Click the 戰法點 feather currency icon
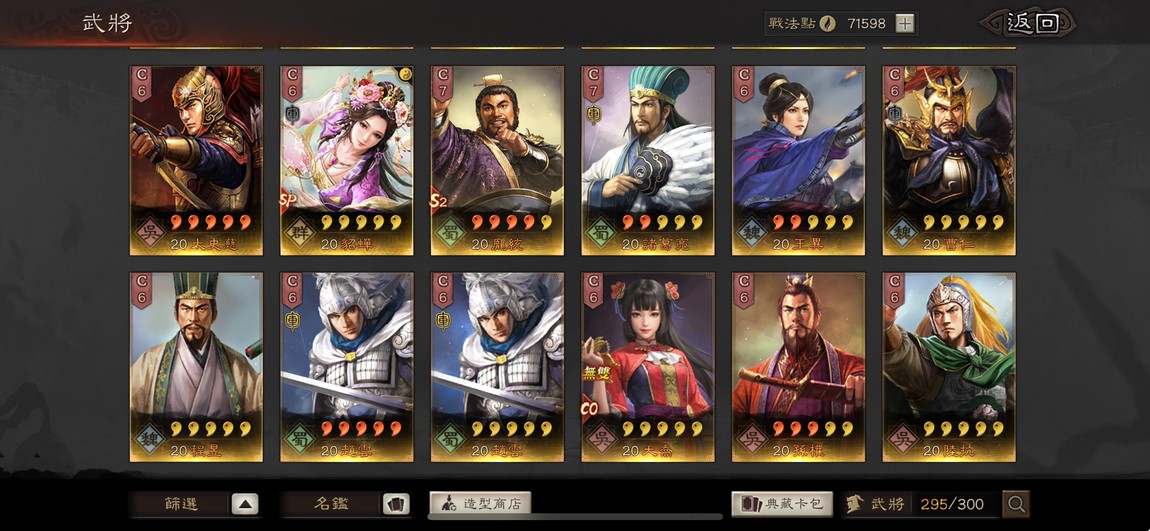The image size is (1150, 531). click(827, 23)
